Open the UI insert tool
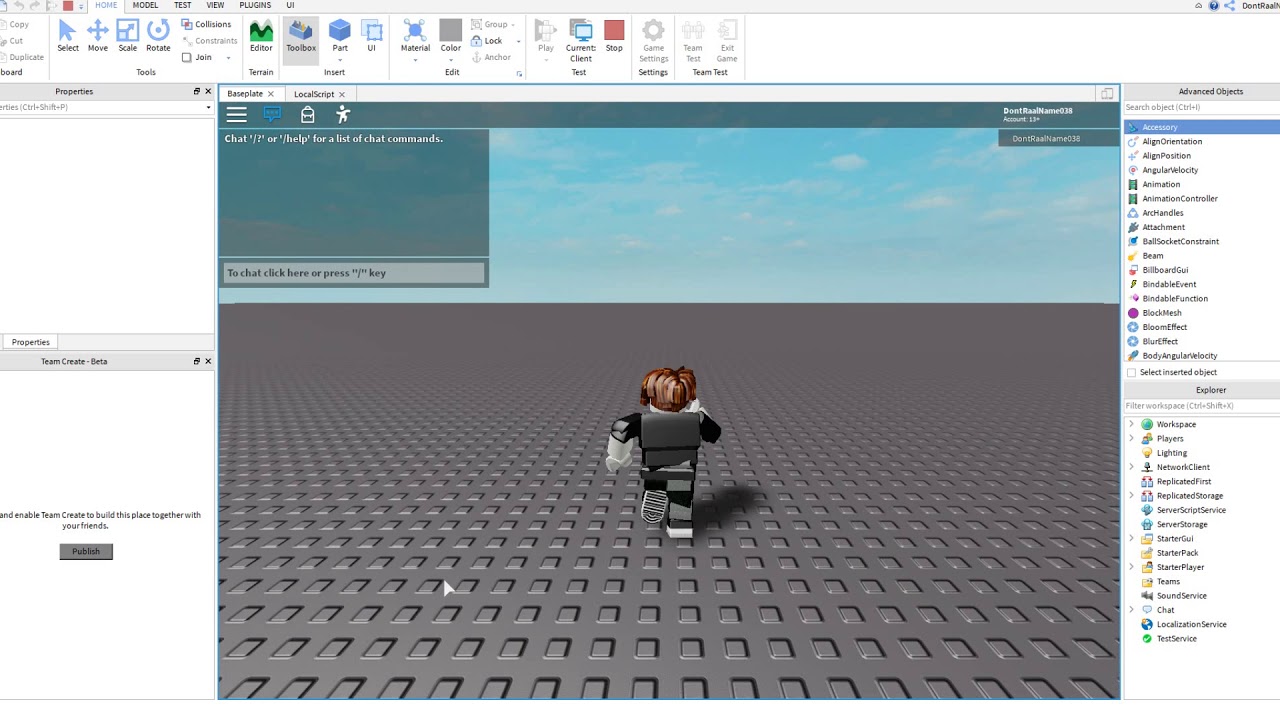Image resolution: width=1280 pixels, height=720 pixels. point(371,36)
